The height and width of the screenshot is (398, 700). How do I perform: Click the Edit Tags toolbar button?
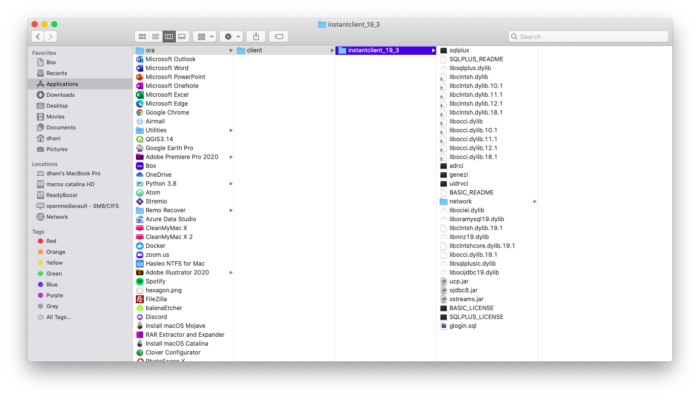coord(279,37)
